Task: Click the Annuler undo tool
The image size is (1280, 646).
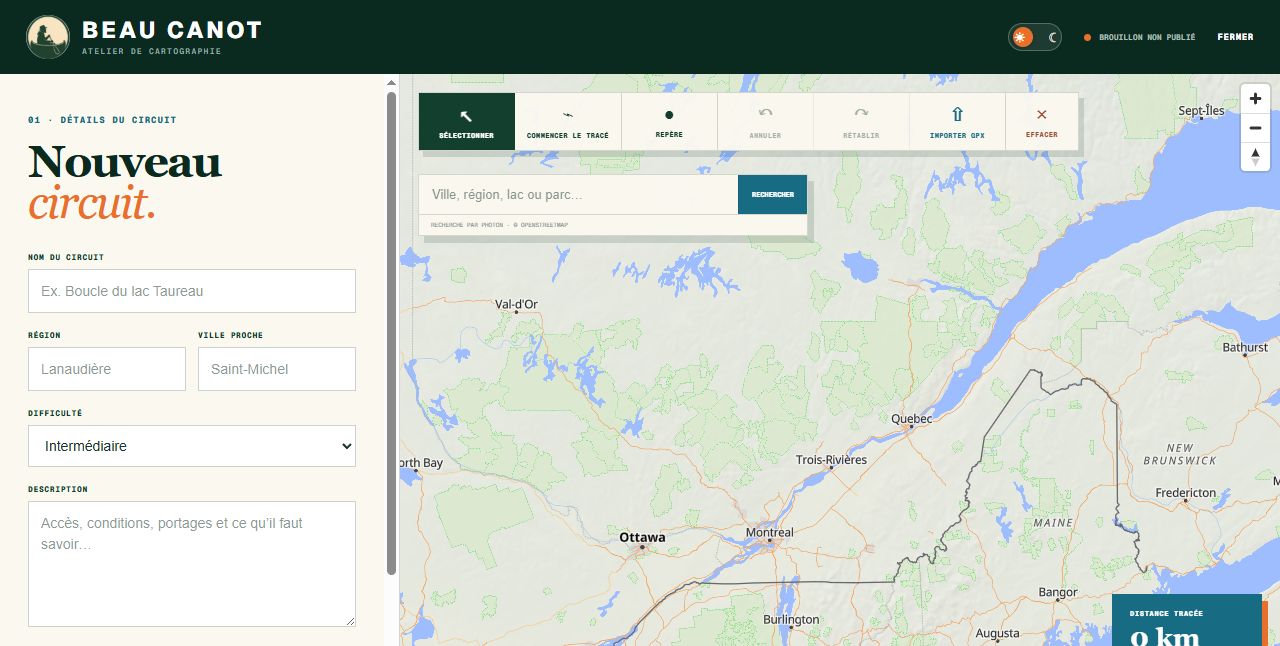Action: (x=765, y=122)
